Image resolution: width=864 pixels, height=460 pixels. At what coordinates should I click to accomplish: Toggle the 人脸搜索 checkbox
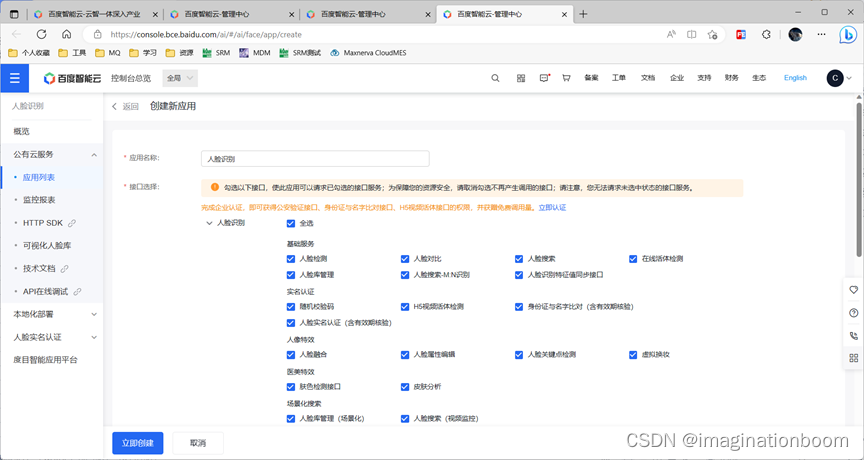(519, 258)
